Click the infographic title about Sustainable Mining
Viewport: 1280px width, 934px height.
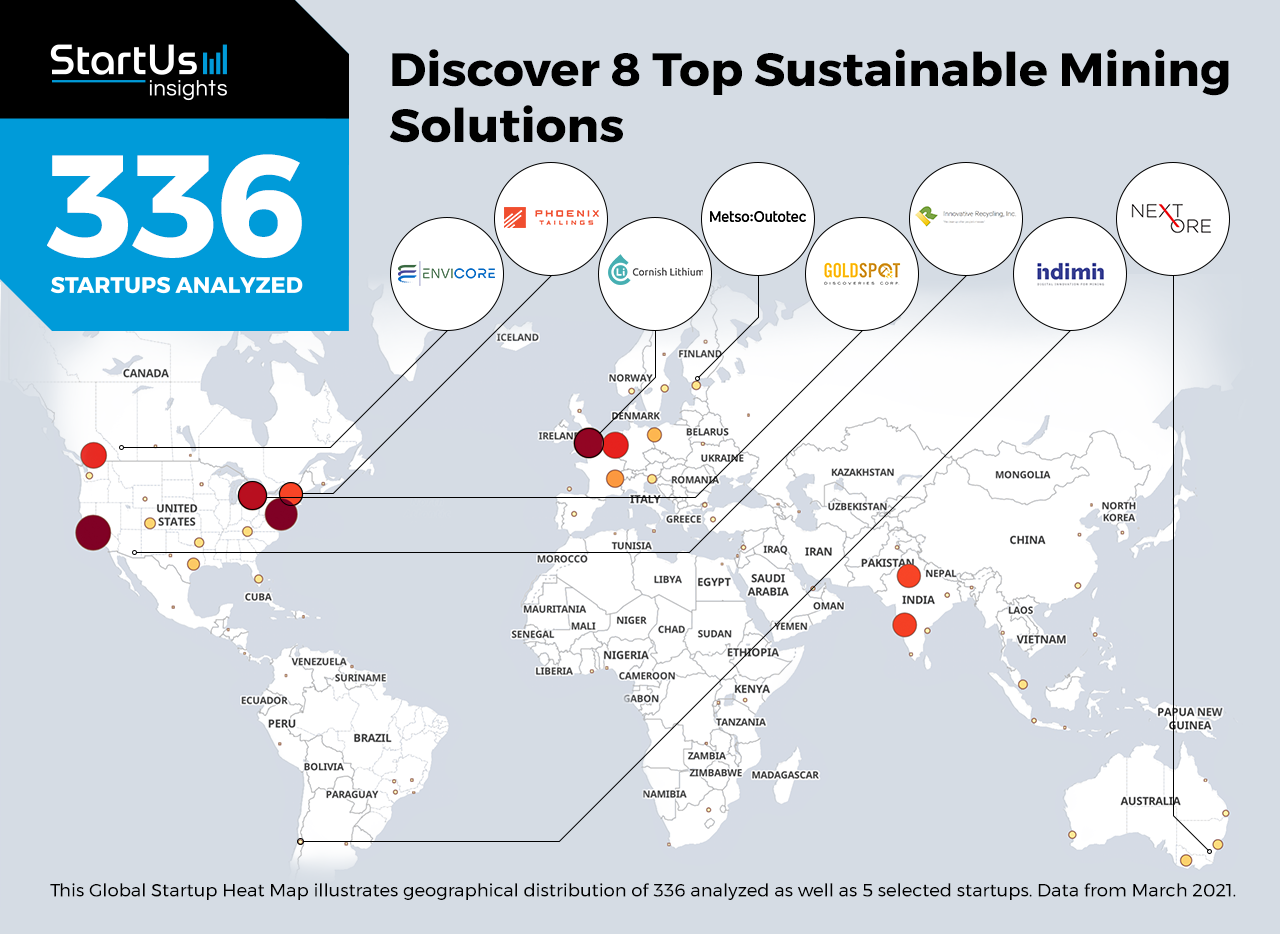click(x=809, y=98)
